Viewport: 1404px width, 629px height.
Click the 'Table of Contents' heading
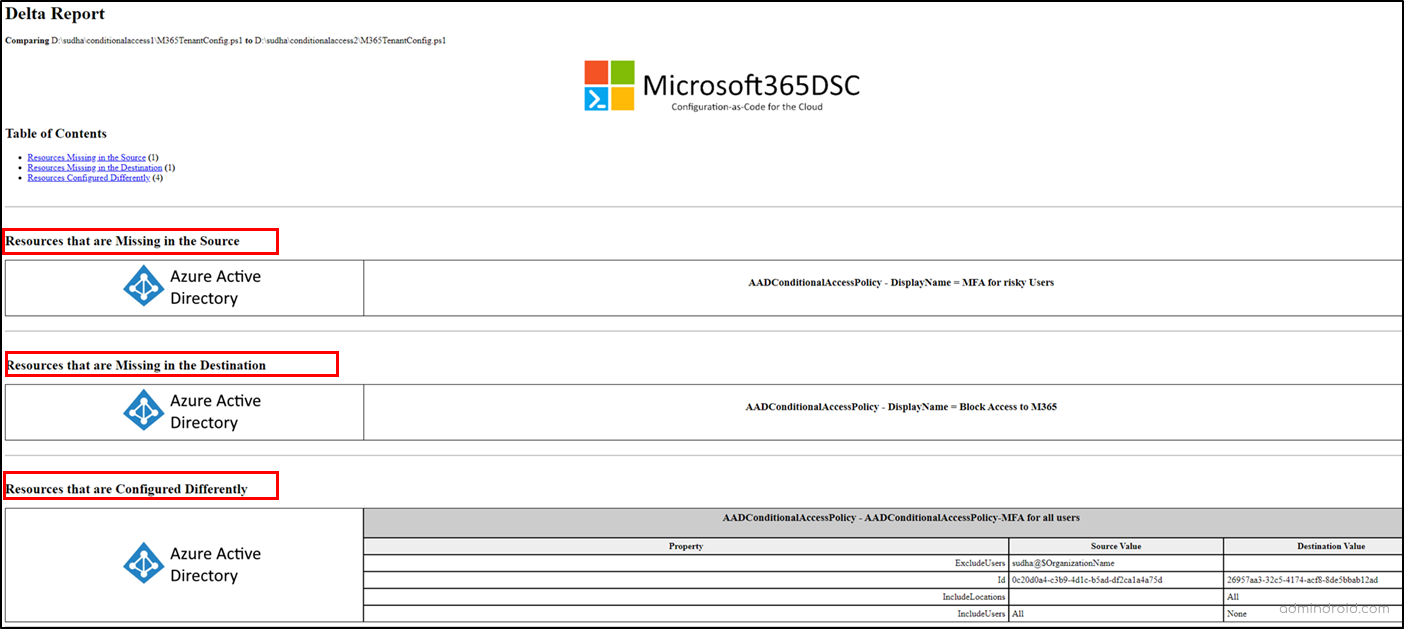pos(56,133)
